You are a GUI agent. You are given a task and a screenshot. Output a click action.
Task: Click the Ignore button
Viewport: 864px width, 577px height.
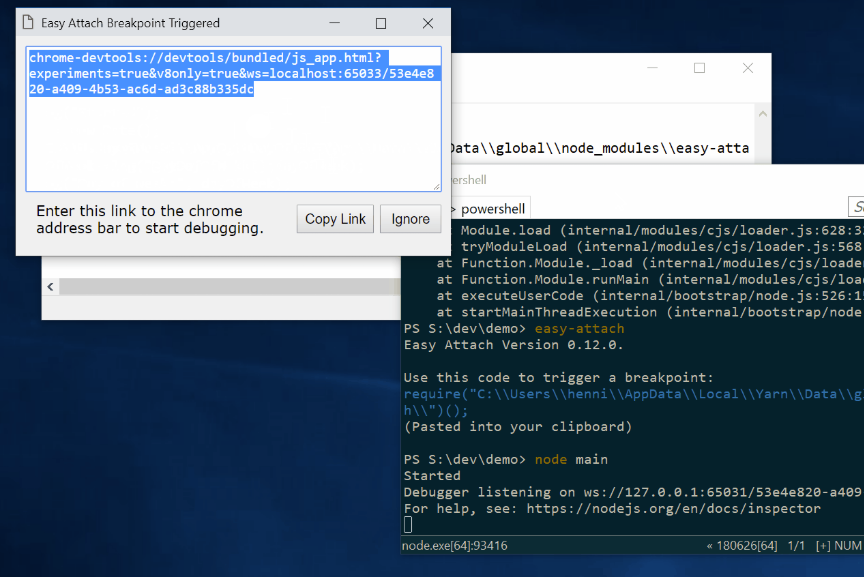click(411, 219)
